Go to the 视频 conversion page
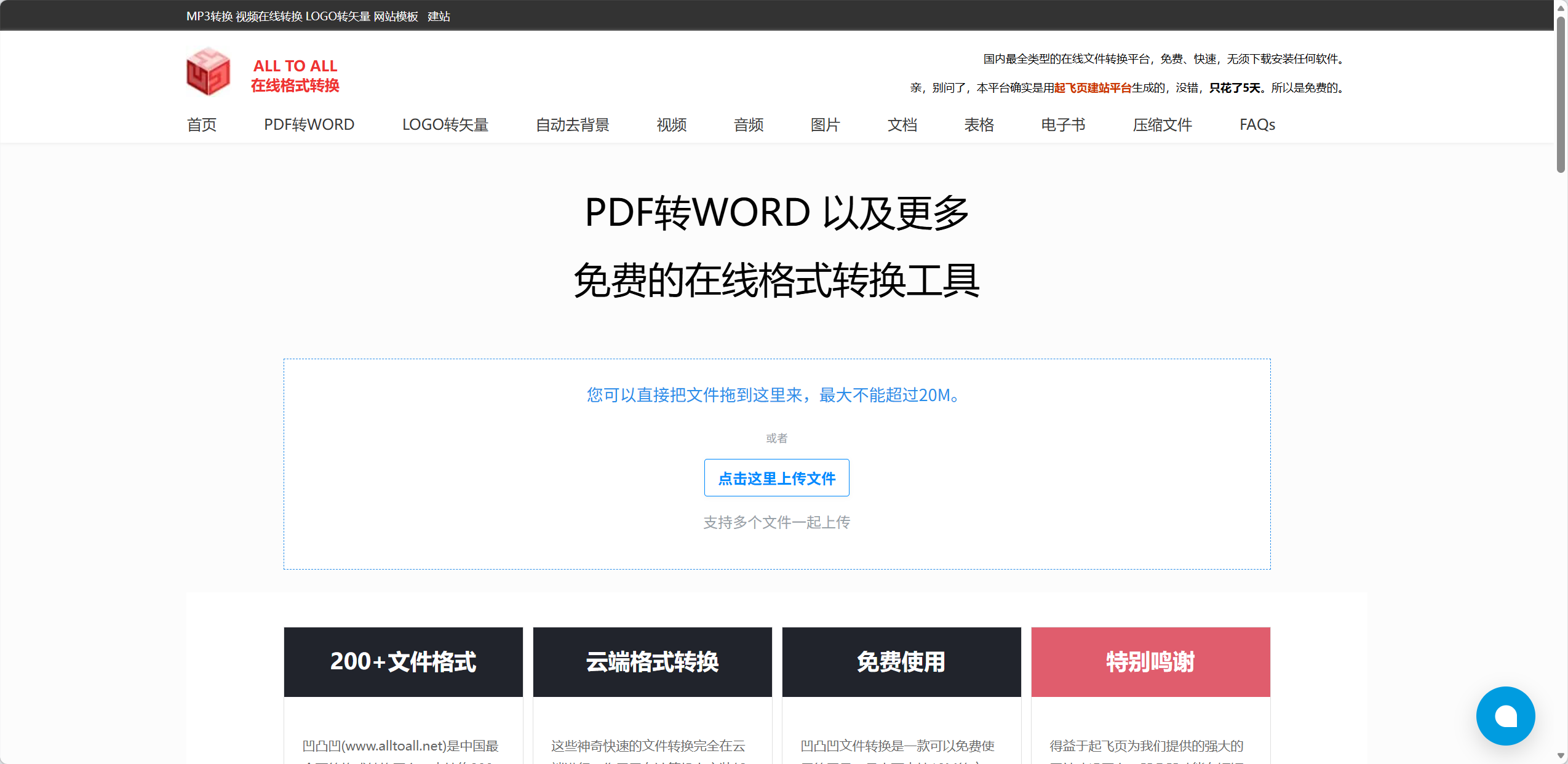 [672, 124]
